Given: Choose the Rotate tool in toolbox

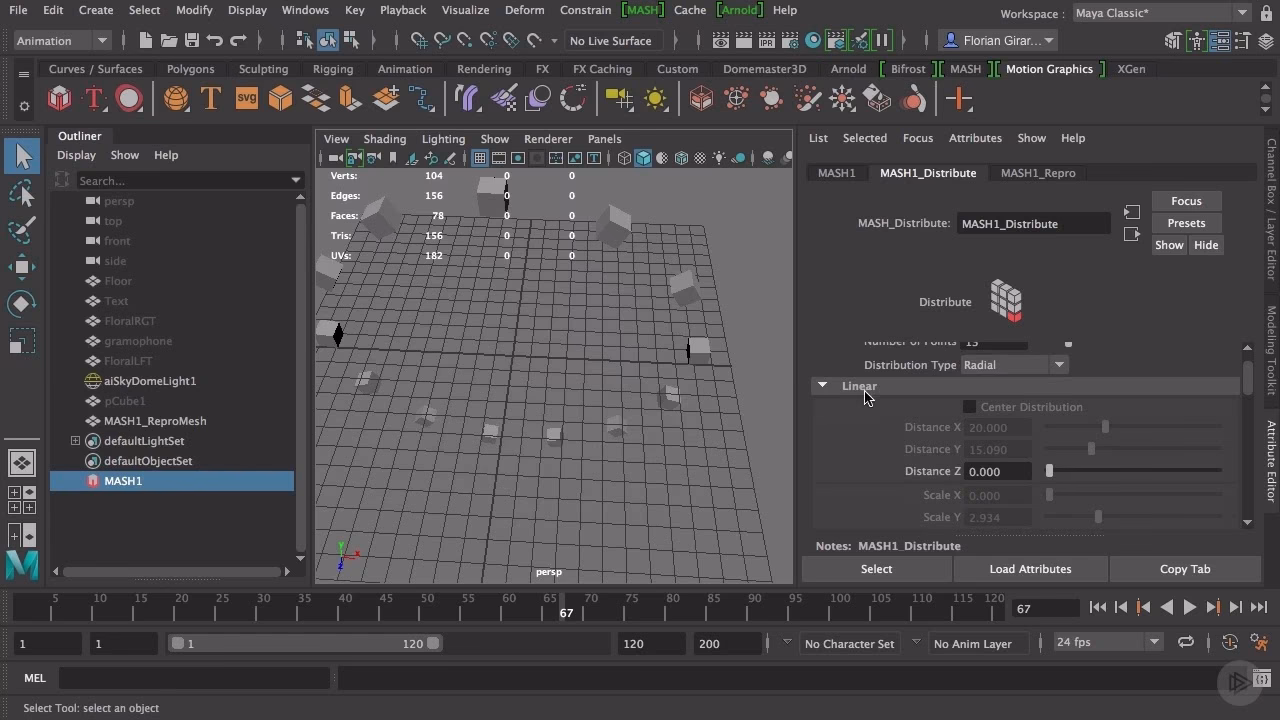Looking at the screenshot, I should [23, 303].
